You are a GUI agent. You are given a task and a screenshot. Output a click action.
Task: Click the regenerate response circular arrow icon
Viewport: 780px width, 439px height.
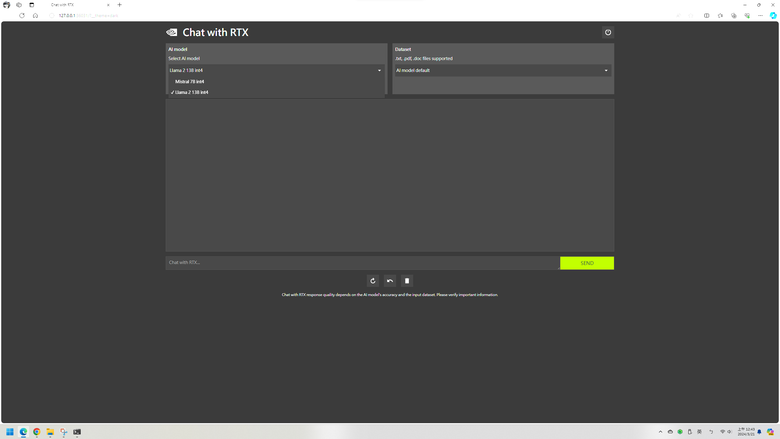(x=373, y=281)
